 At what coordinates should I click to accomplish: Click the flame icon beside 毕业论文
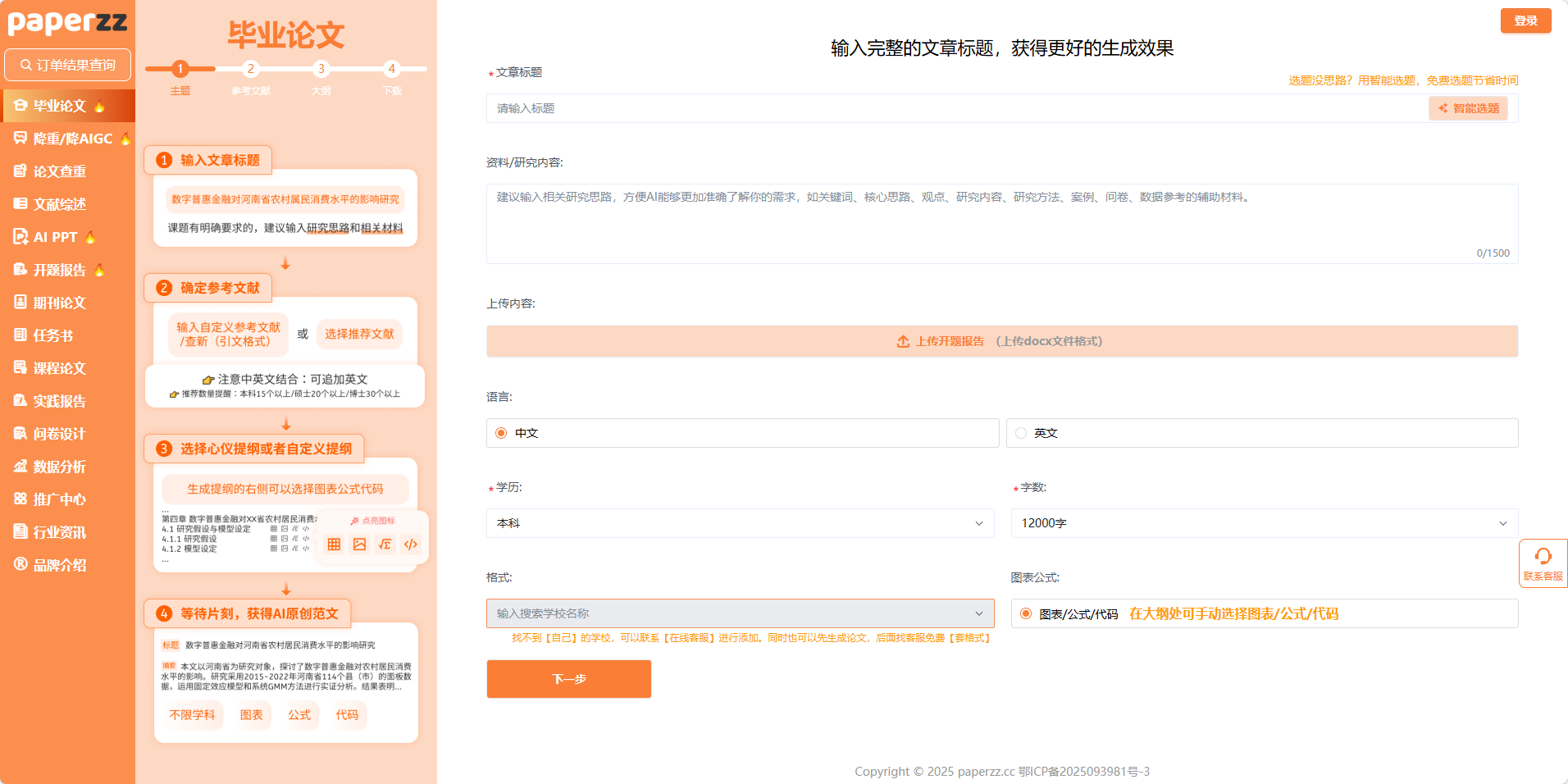point(99,106)
